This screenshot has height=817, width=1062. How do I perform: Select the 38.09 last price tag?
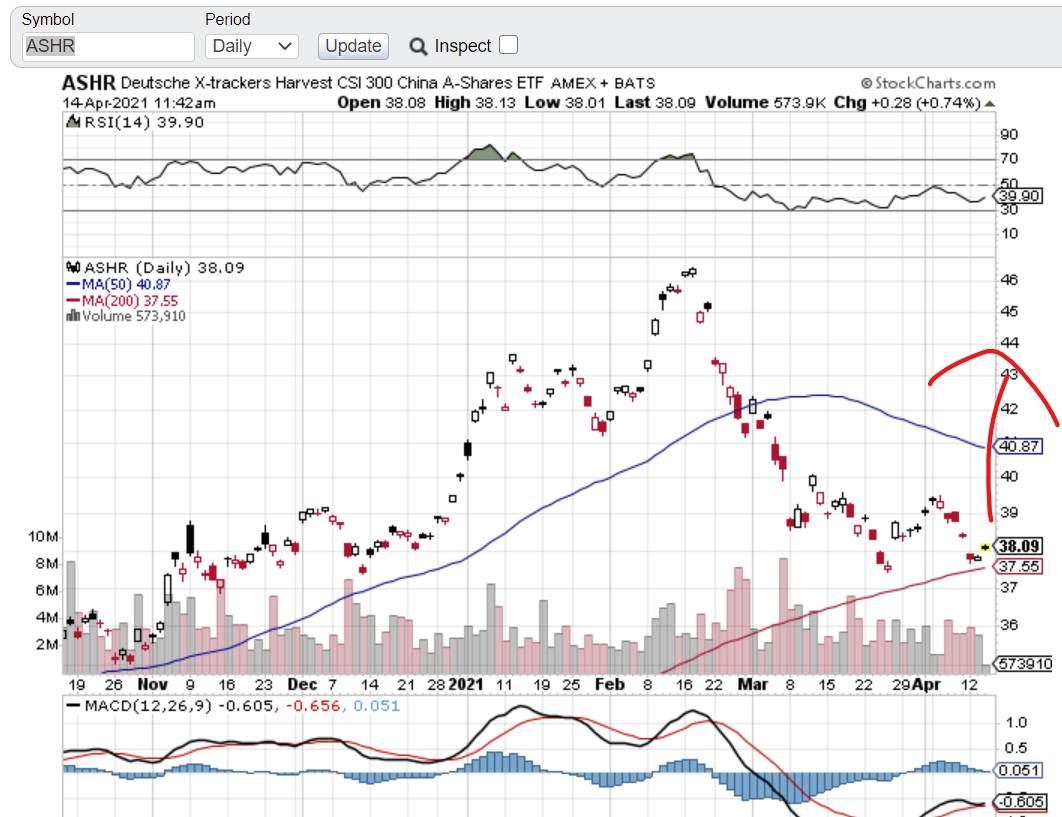(1020, 547)
